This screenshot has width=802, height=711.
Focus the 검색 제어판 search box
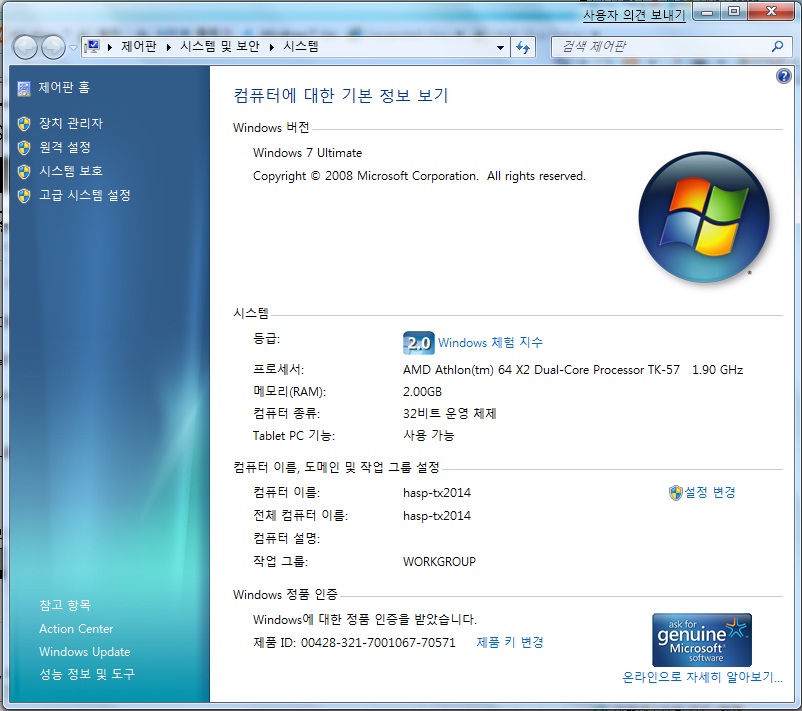point(662,47)
